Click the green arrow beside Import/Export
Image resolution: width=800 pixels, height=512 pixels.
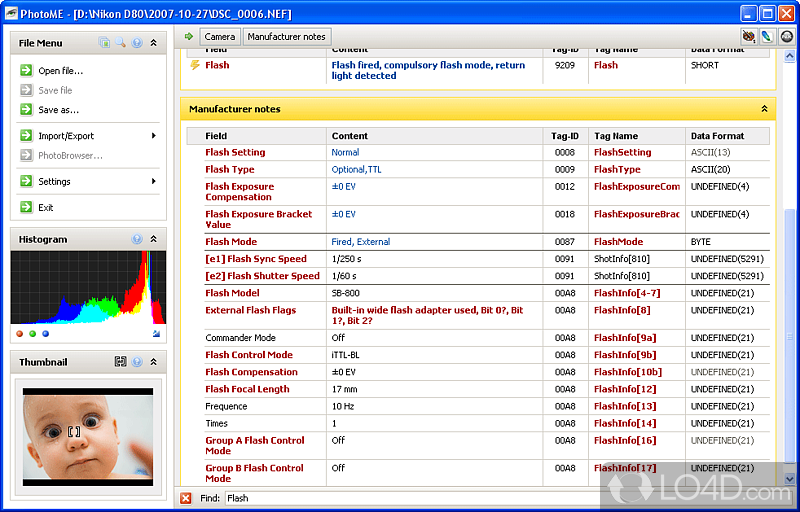pyautogui.click(x=26, y=136)
